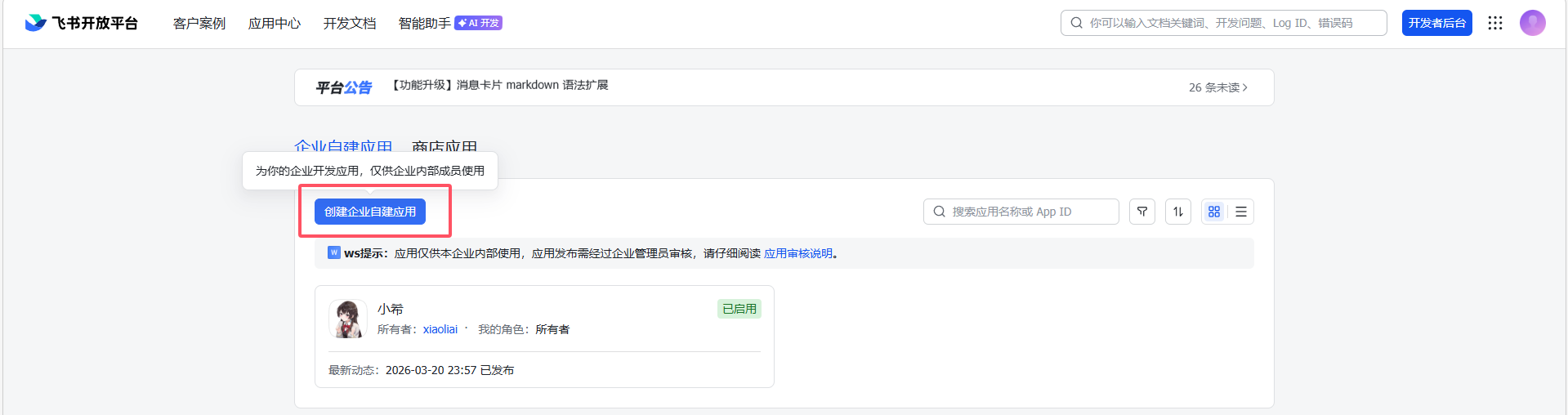Click the filter funnel icon
The width and height of the screenshot is (1568, 415).
1141,212
